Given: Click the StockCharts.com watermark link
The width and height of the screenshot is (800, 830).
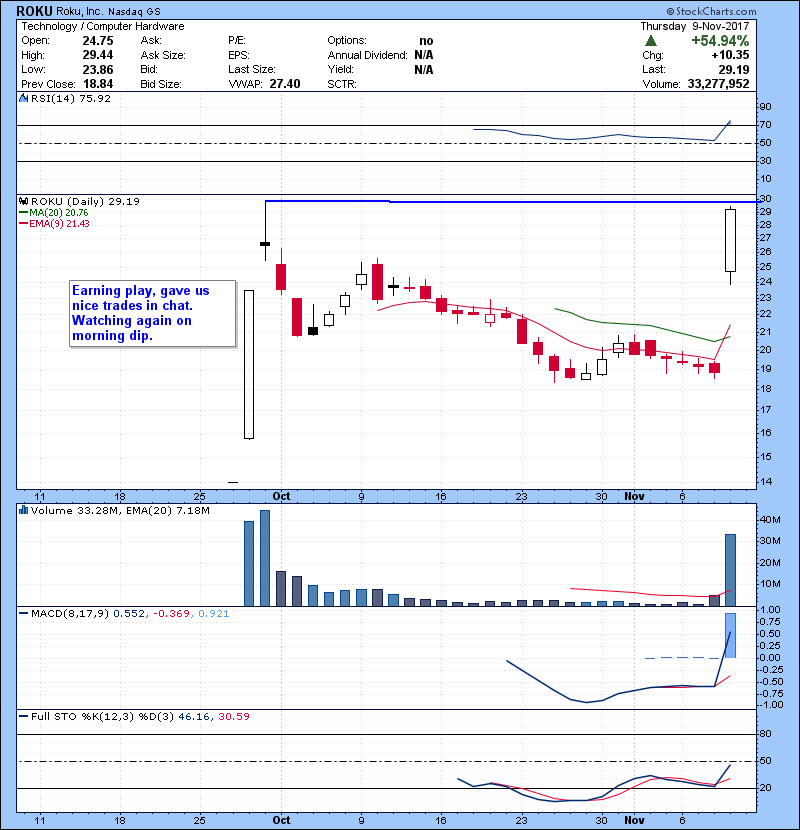Looking at the screenshot, I should pyautogui.click(x=748, y=9).
